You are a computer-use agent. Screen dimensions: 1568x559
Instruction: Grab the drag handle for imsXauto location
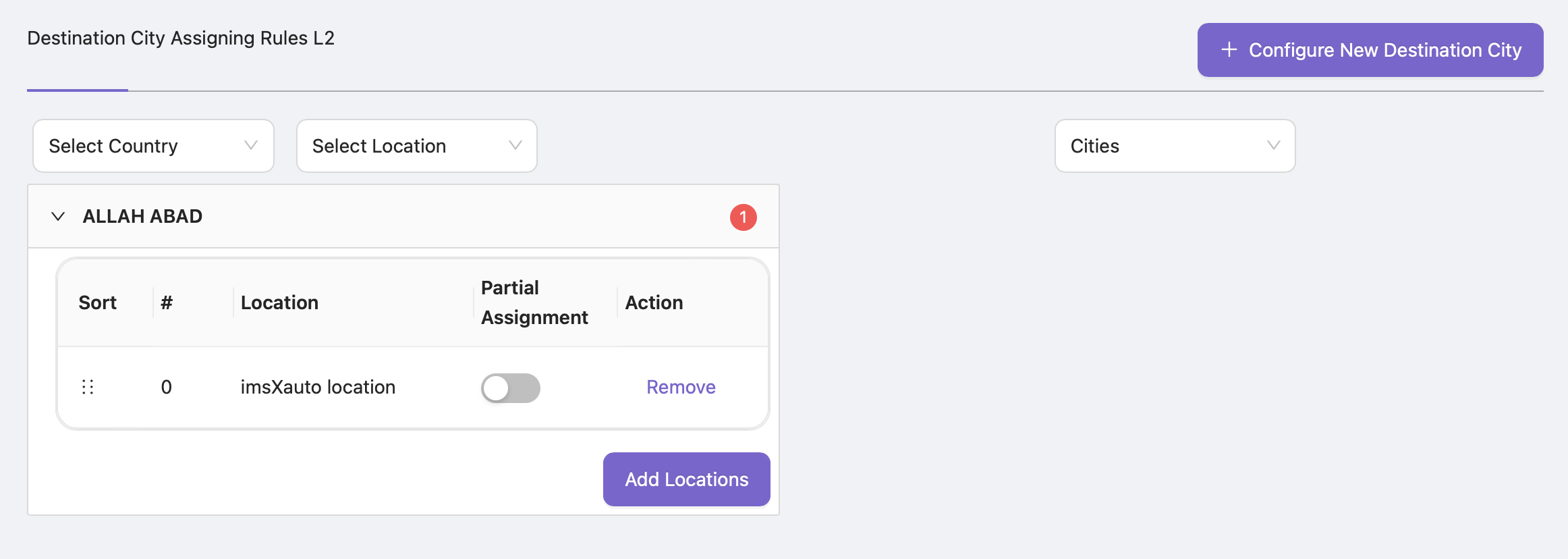(x=88, y=387)
